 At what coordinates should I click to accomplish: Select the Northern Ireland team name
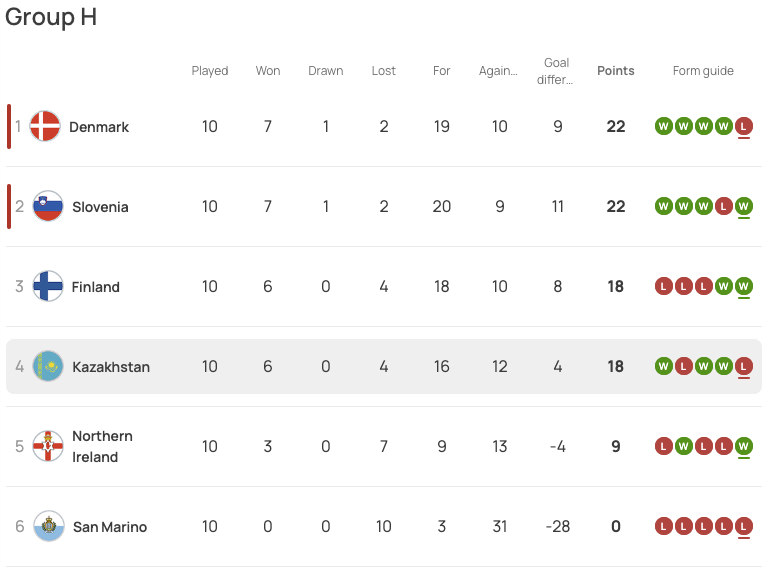(x=102, y=447)
